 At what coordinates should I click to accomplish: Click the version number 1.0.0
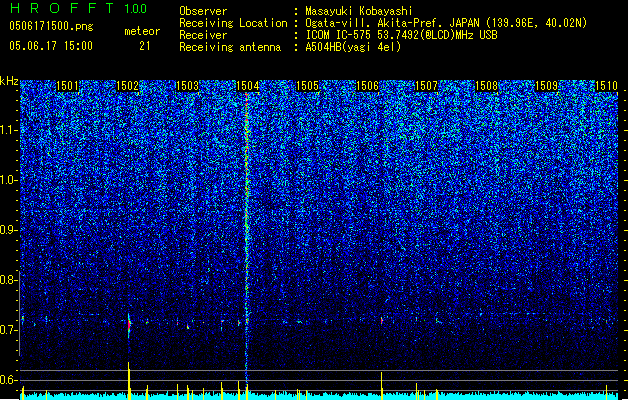click(135, 9)
